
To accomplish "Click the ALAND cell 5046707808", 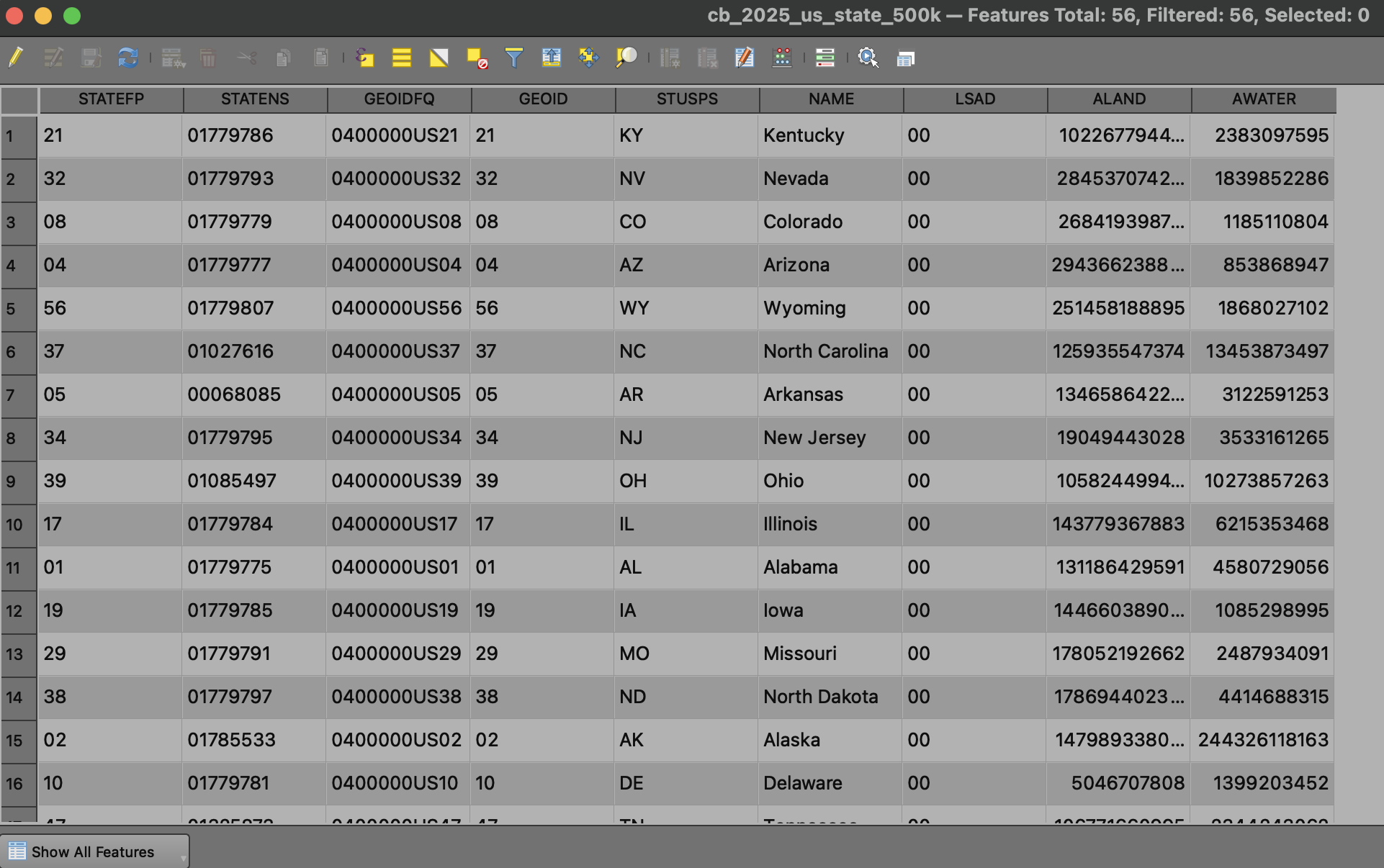I will pyautogui.click(x=1118, y=783).
